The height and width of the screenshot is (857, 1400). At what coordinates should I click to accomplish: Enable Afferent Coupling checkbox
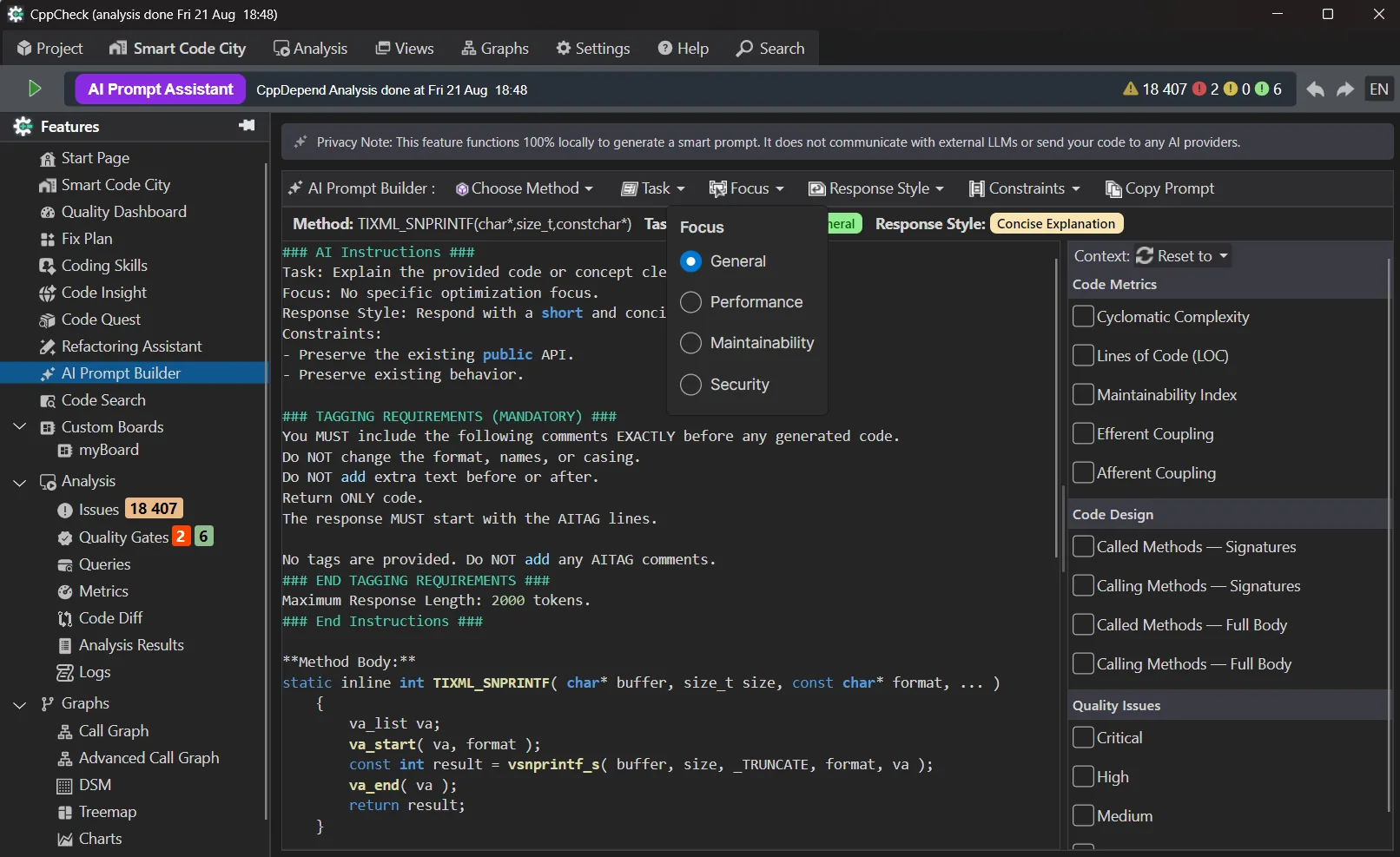pos(1083,472)
